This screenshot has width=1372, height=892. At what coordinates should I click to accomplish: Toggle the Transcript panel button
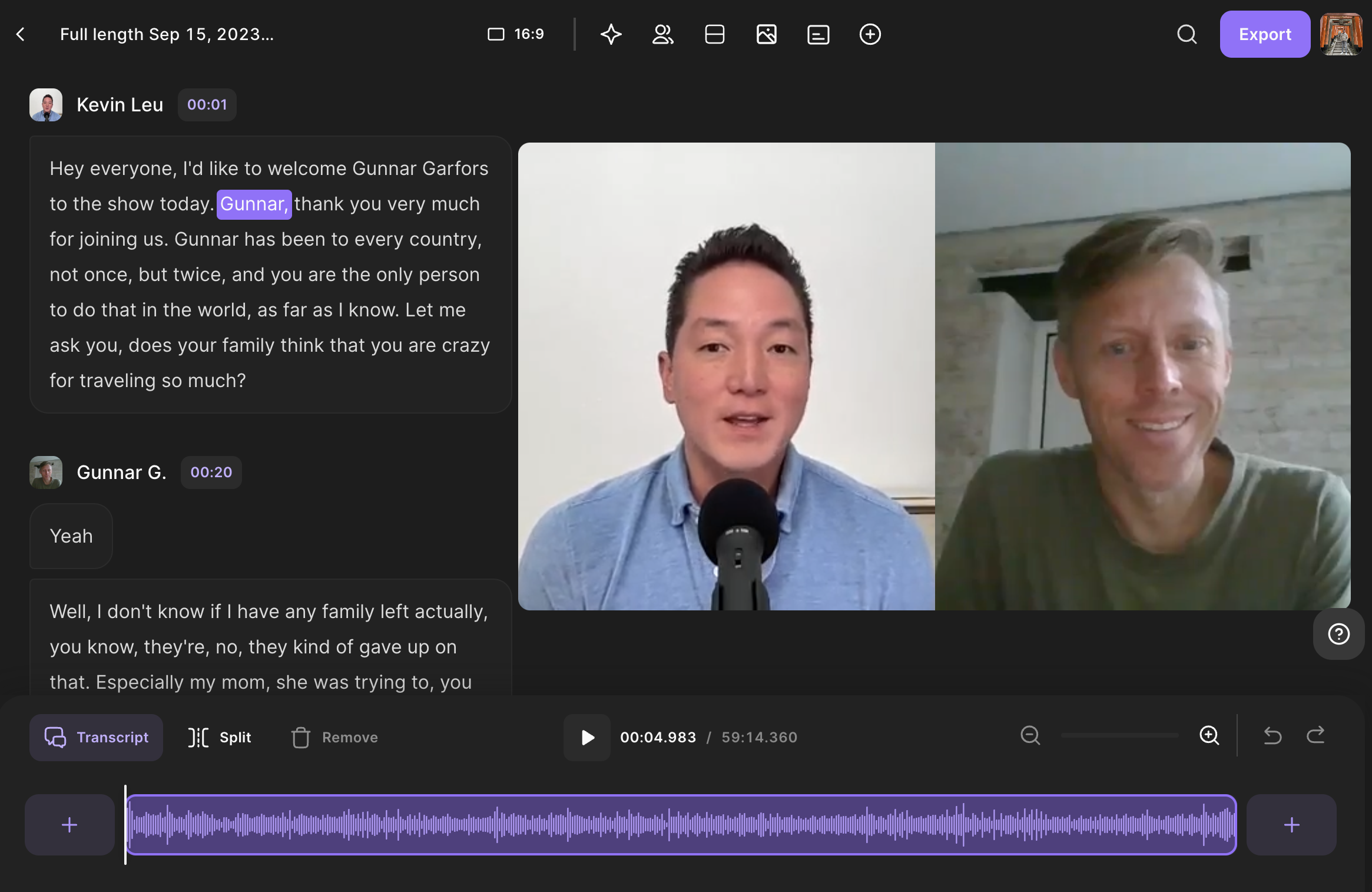click(x=97, y=737)
